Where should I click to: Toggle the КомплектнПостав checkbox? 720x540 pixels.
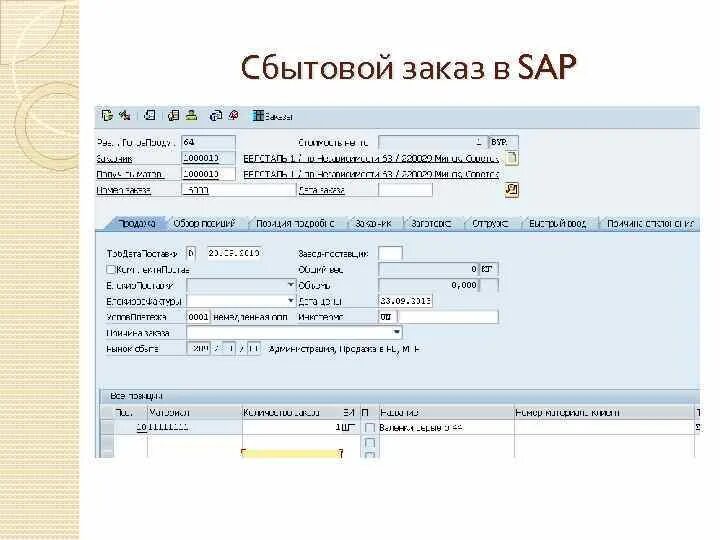111,269
